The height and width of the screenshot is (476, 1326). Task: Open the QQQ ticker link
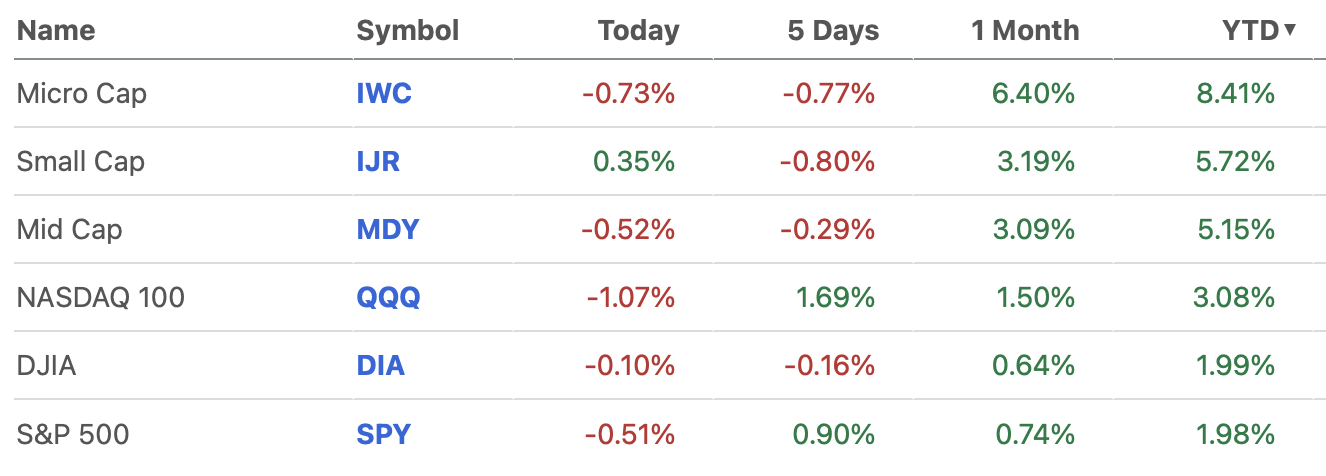389,298
